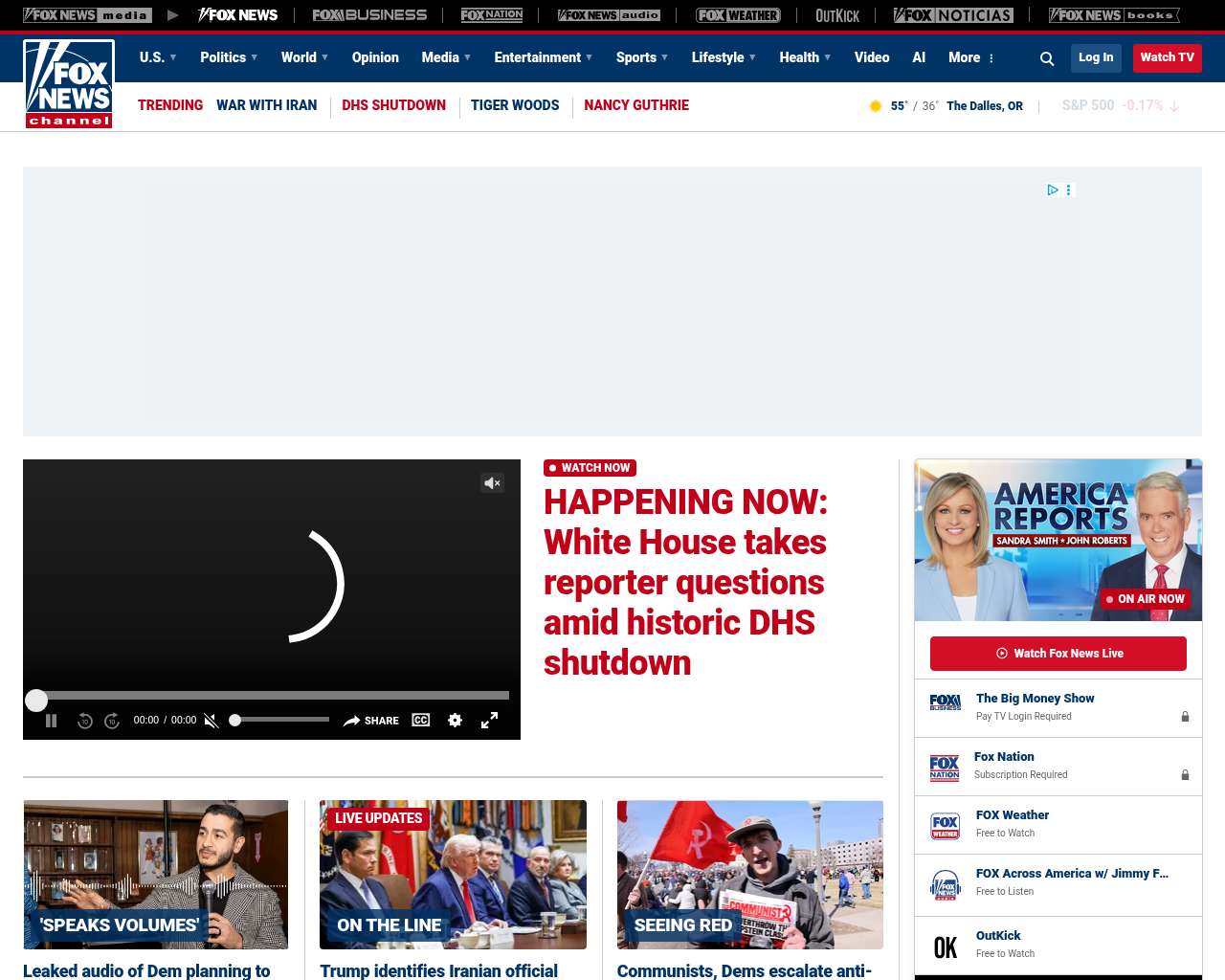Screen dimensions: 1225x980
Task: Click the search magnifier icon
Action: pyautogui.click(x=1047, y=58)
